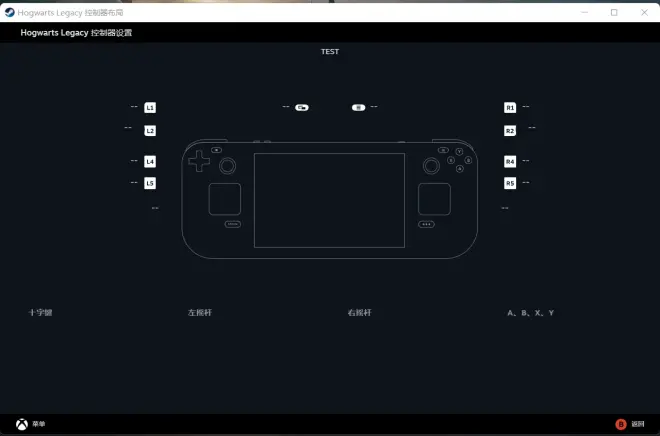Image resolution: width=660 pixels, height=436 pixels.
Task: Select the D-pad on the deck diagram
Action: pyautogui.click(x=199, y=161)
